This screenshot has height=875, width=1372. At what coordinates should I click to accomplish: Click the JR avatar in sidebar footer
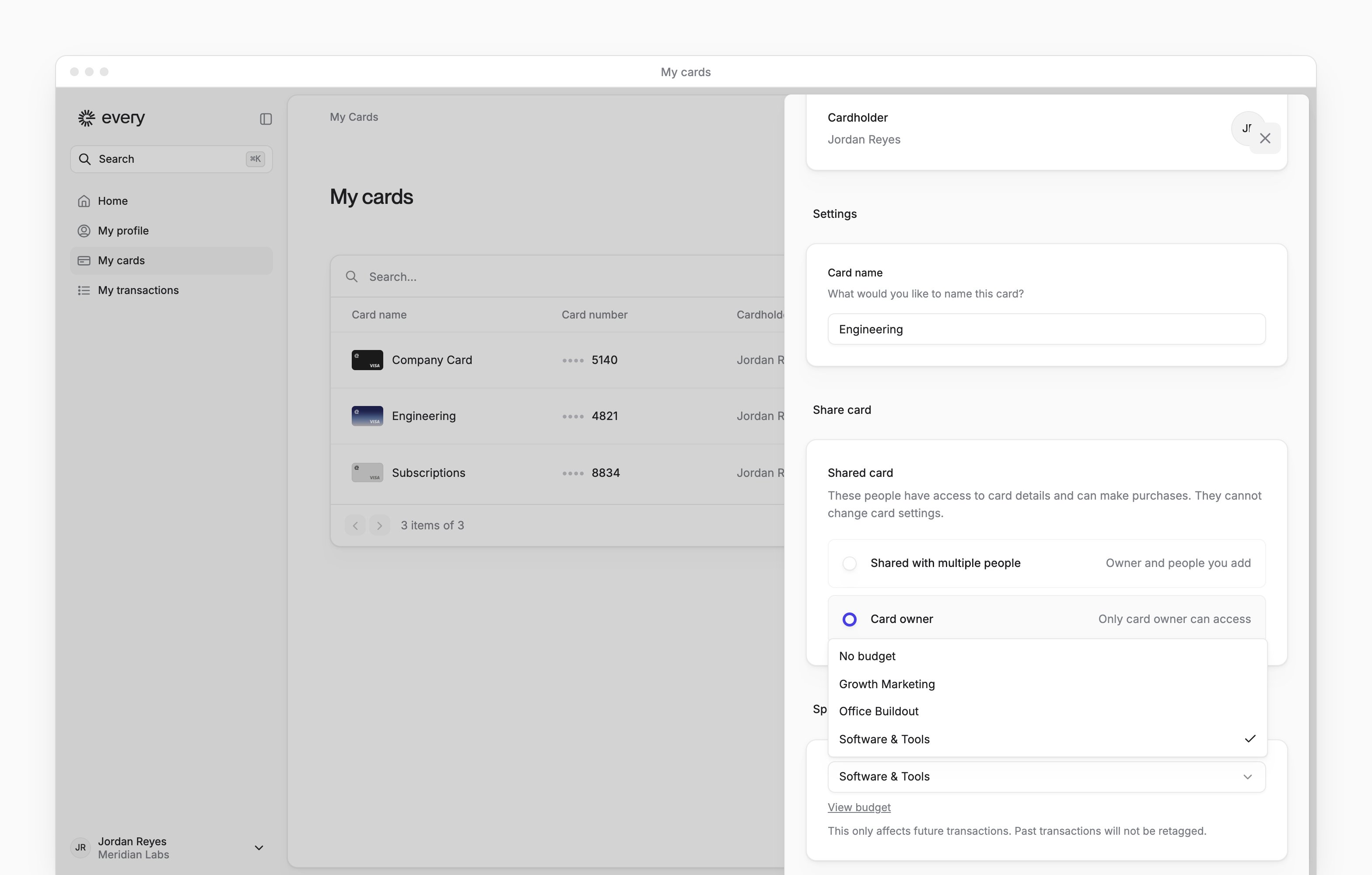[x=81, y=848]
